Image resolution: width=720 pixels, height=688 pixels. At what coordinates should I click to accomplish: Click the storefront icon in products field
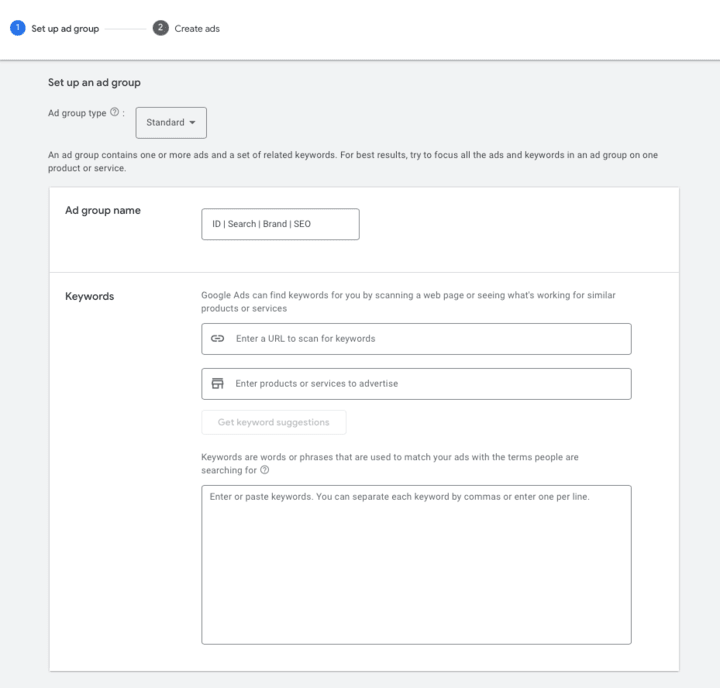(218, 384)
